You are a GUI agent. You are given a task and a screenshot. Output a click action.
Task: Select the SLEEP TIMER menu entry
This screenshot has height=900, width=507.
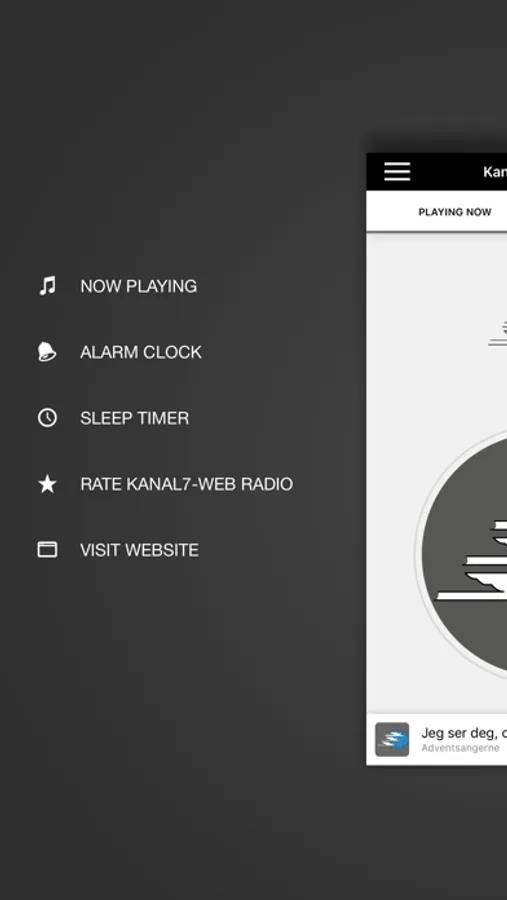(134, 418)
